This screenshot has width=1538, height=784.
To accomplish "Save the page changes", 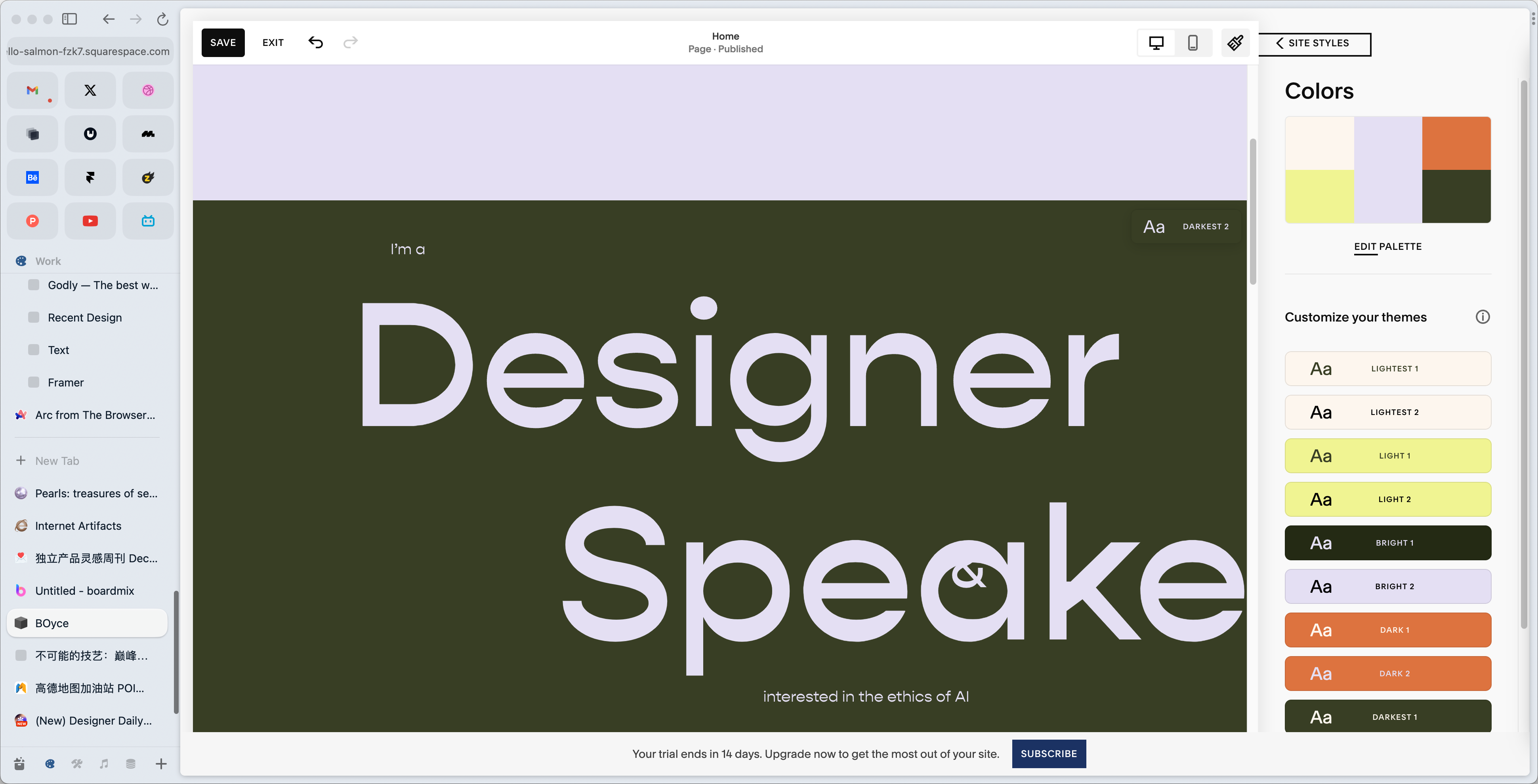I will click(223, 42).
